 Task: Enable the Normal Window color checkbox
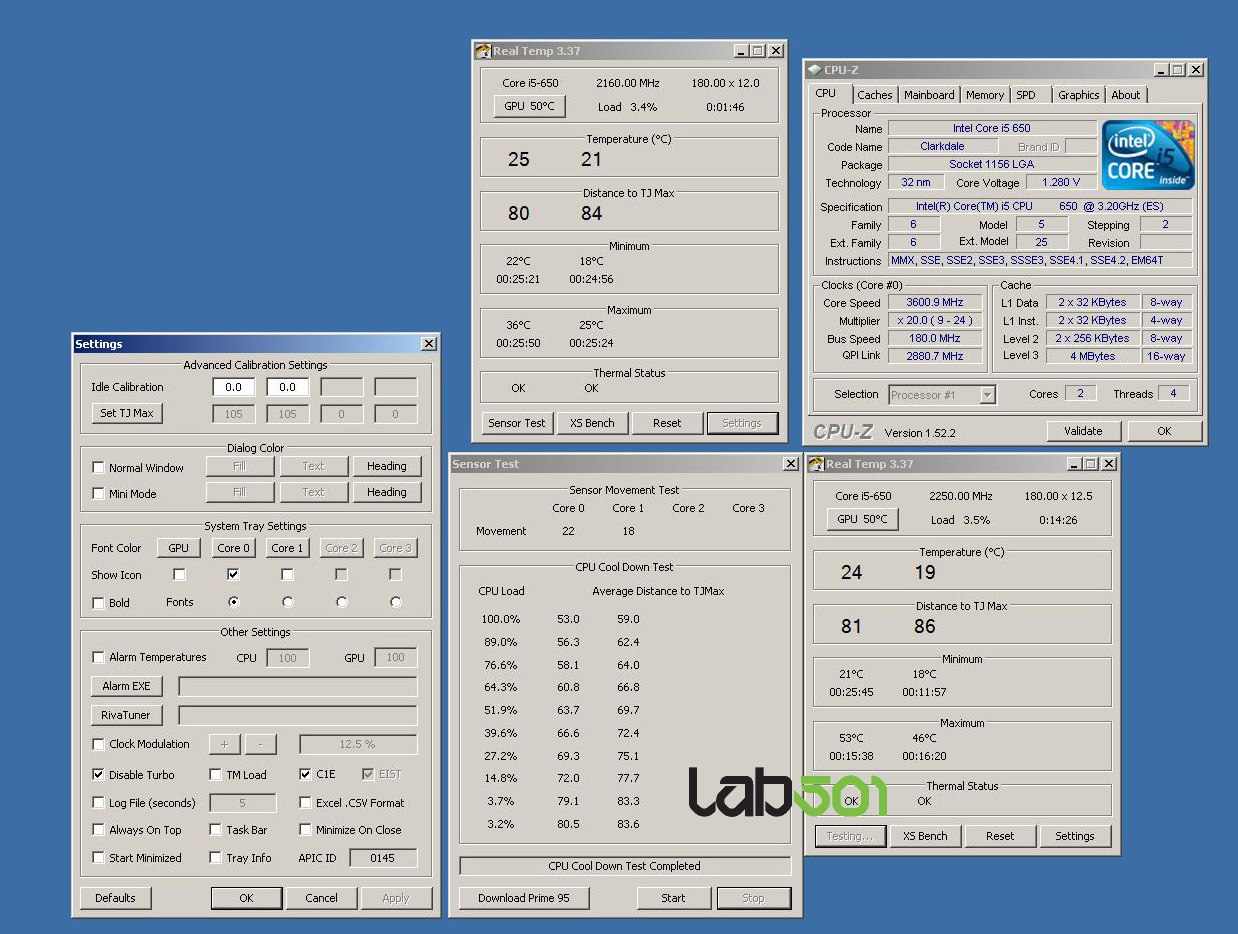[x=98, y=467]
